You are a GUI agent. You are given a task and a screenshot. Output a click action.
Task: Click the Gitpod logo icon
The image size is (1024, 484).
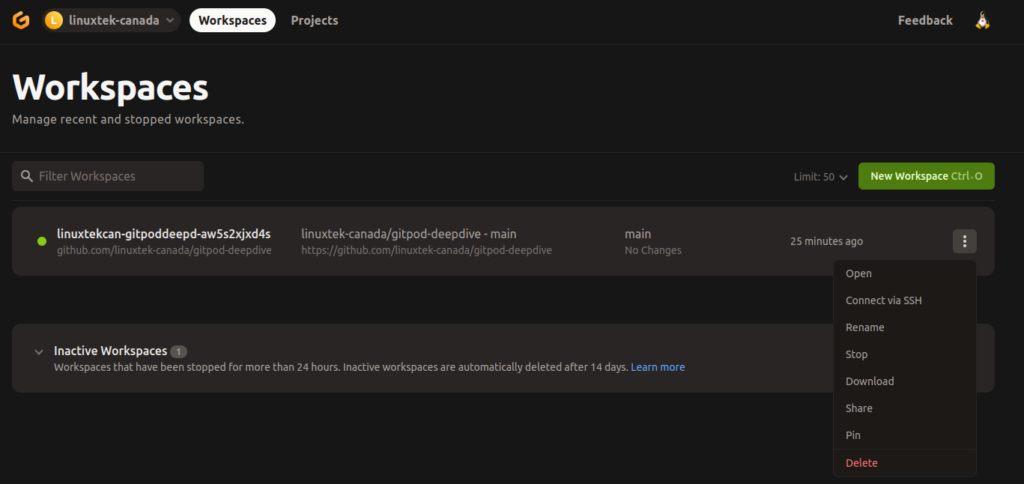(x=21, y=20)
